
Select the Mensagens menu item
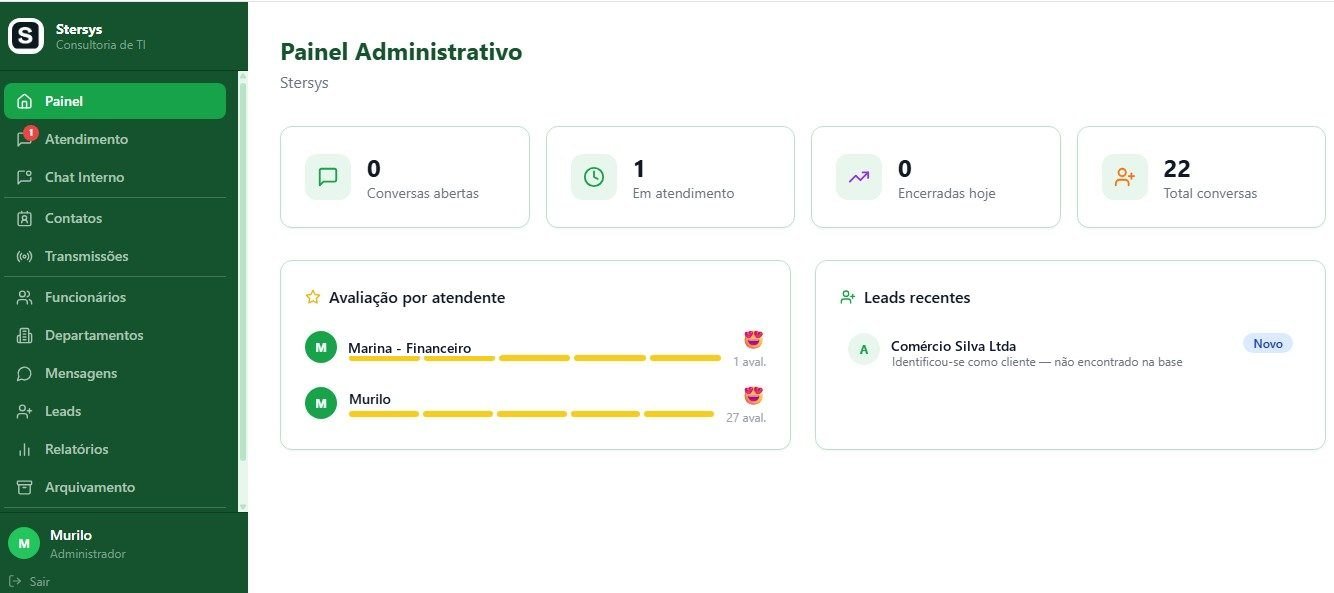pyautogui.click(x=115, y=373)
